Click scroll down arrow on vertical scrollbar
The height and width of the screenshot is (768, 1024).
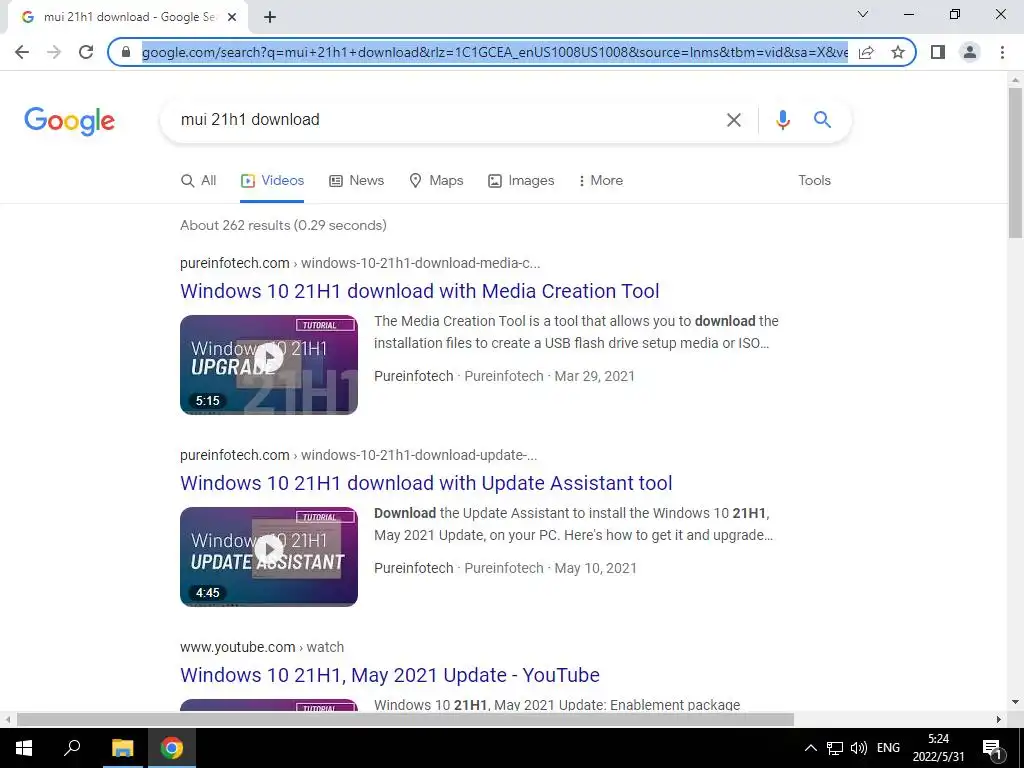point(1015,703)
